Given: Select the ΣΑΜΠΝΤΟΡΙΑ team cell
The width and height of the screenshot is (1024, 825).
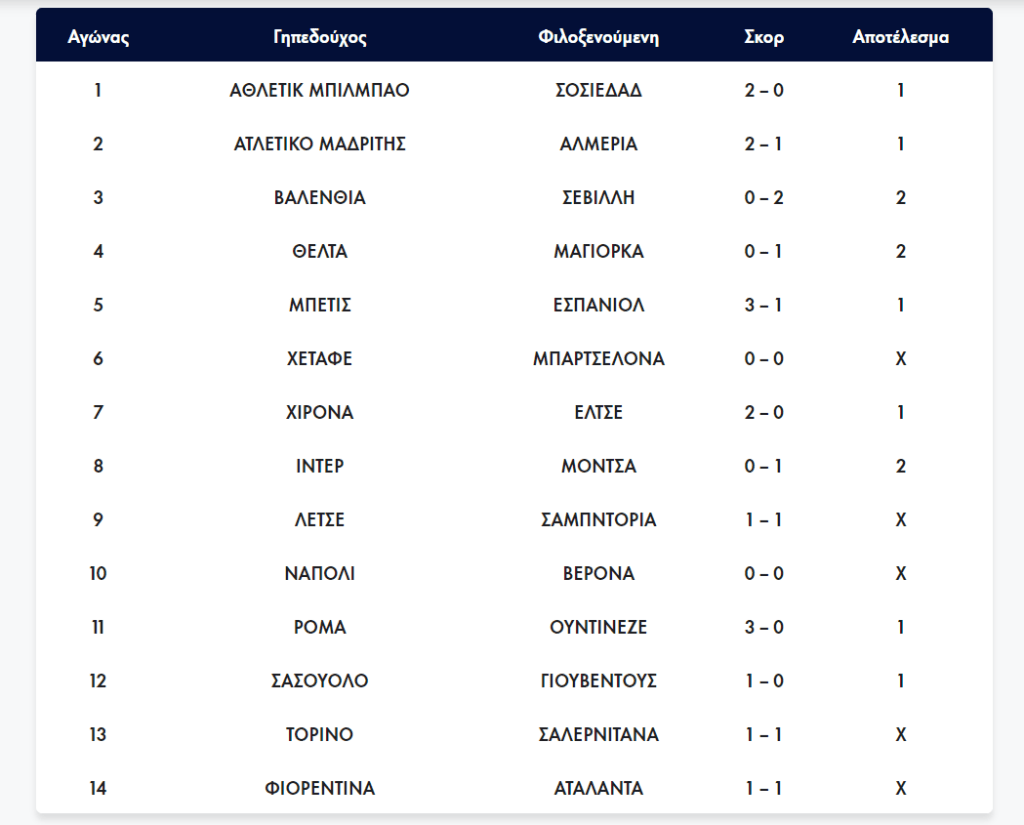Looking at the screenshot, I should click(x=598, y=520).
